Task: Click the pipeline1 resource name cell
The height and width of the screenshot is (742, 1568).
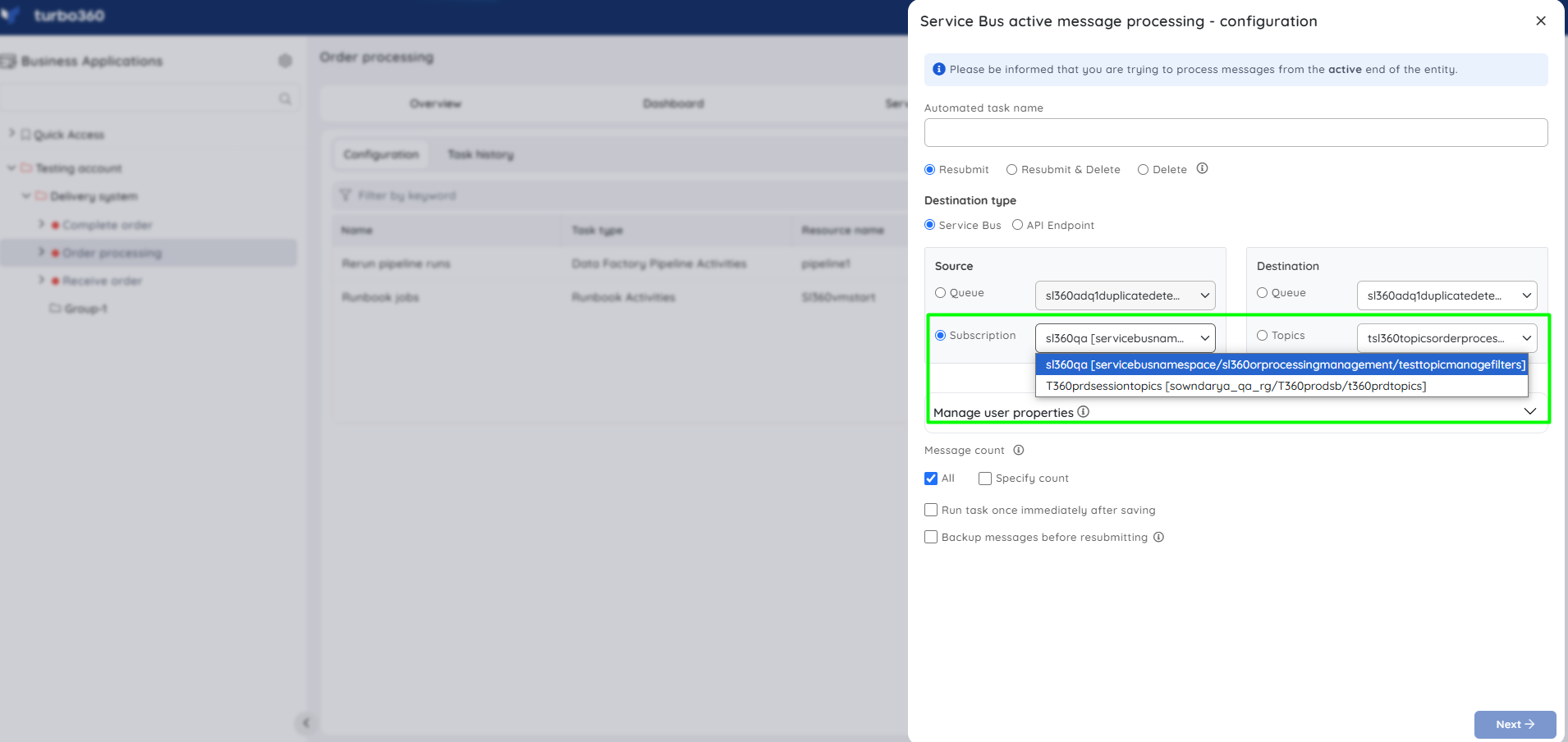Action: 826,263
